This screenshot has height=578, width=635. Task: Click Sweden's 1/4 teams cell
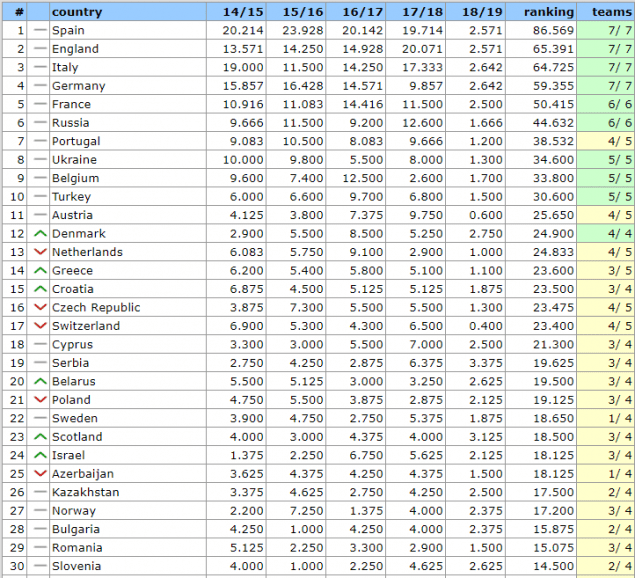[x=606, y=419]
